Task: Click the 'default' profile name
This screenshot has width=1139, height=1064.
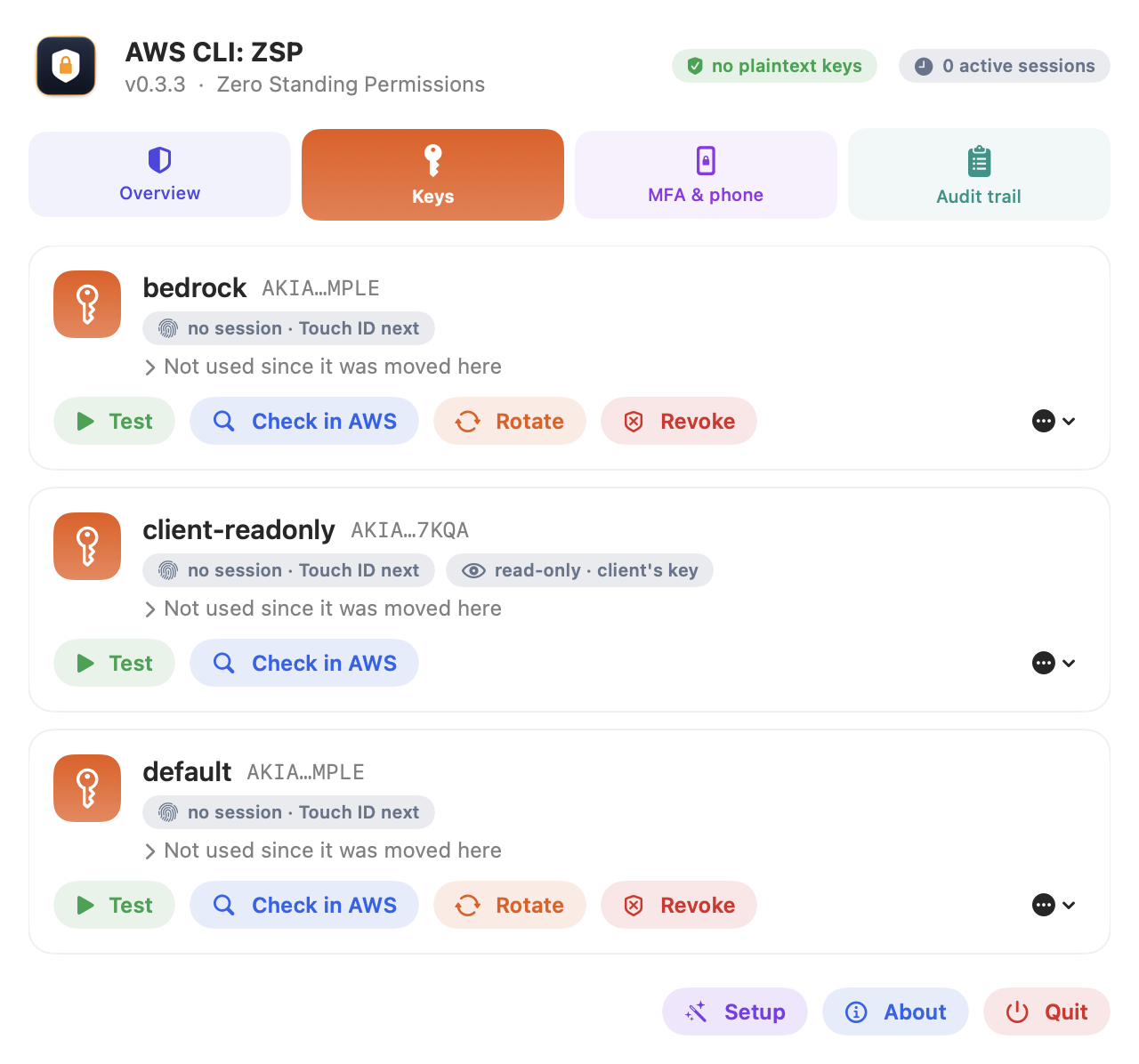Action: 187,772
